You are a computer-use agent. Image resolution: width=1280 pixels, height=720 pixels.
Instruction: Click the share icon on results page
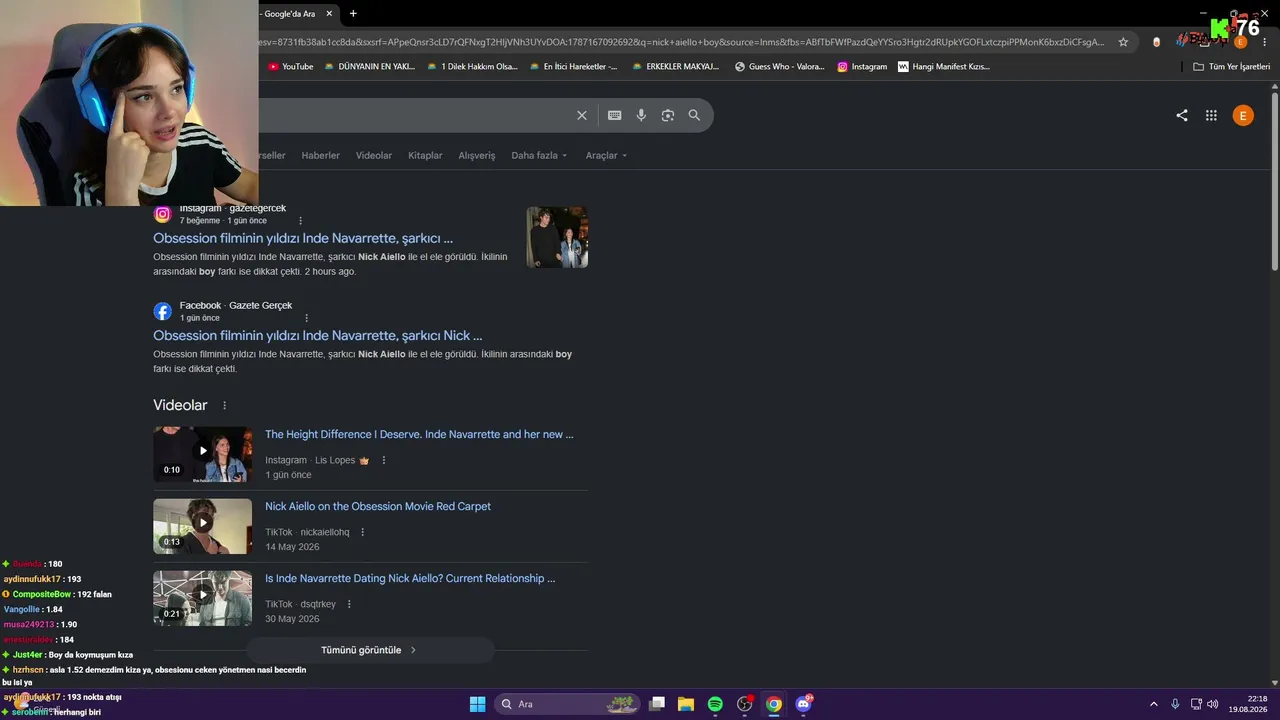1182,115
